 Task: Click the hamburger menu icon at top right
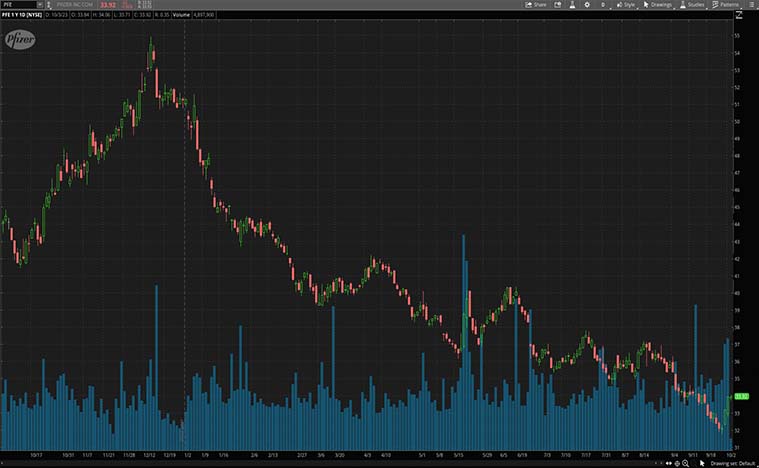(x=751, y=4)
